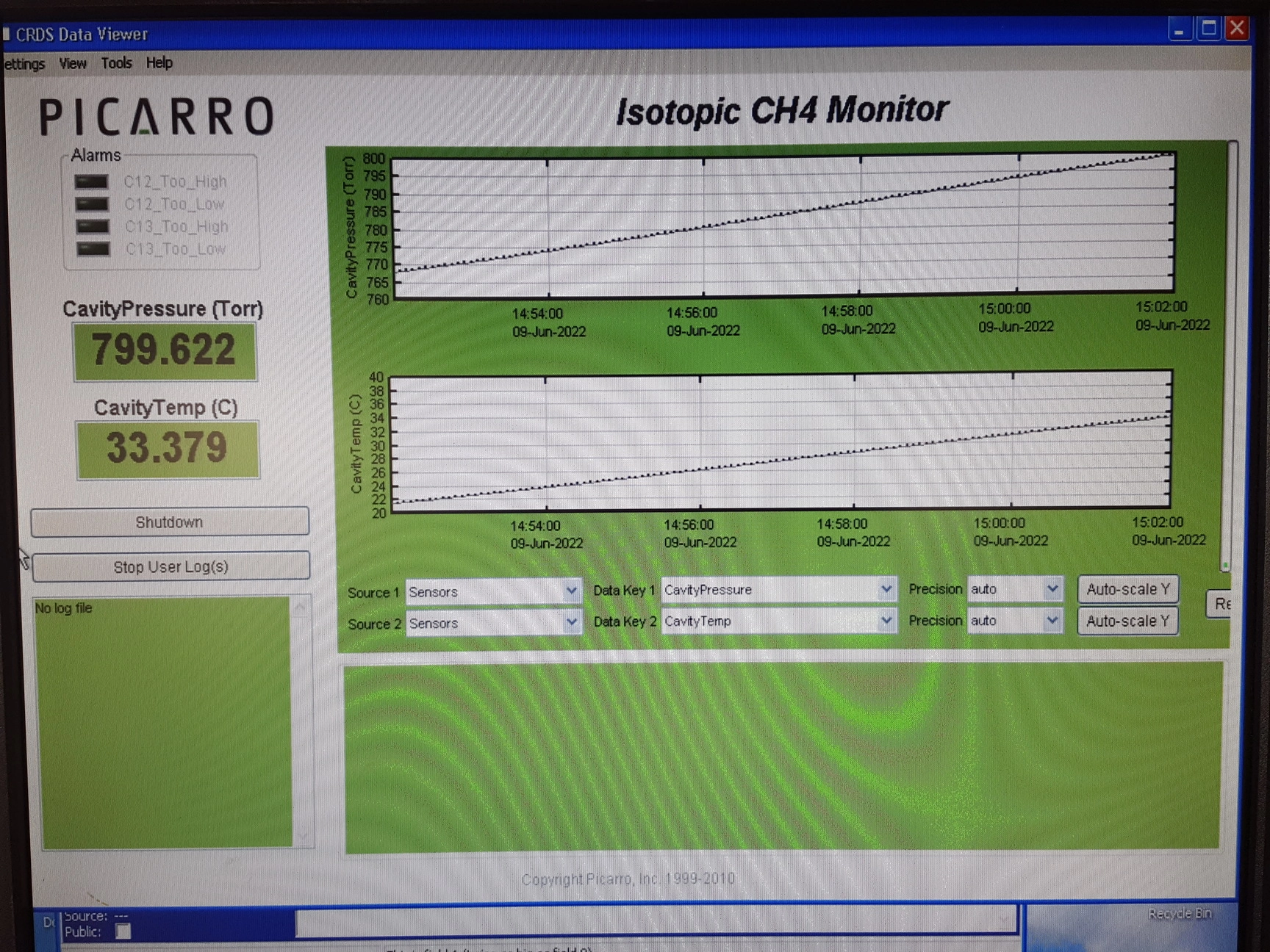Click Stop User Log(s) button

(x=171, y=566)
